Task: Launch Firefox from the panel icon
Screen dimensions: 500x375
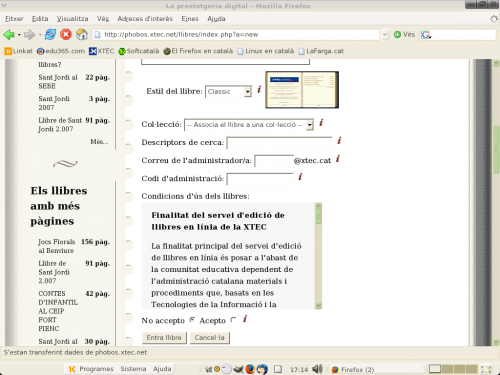Action: pyautogui.click(x=250, y=369)
